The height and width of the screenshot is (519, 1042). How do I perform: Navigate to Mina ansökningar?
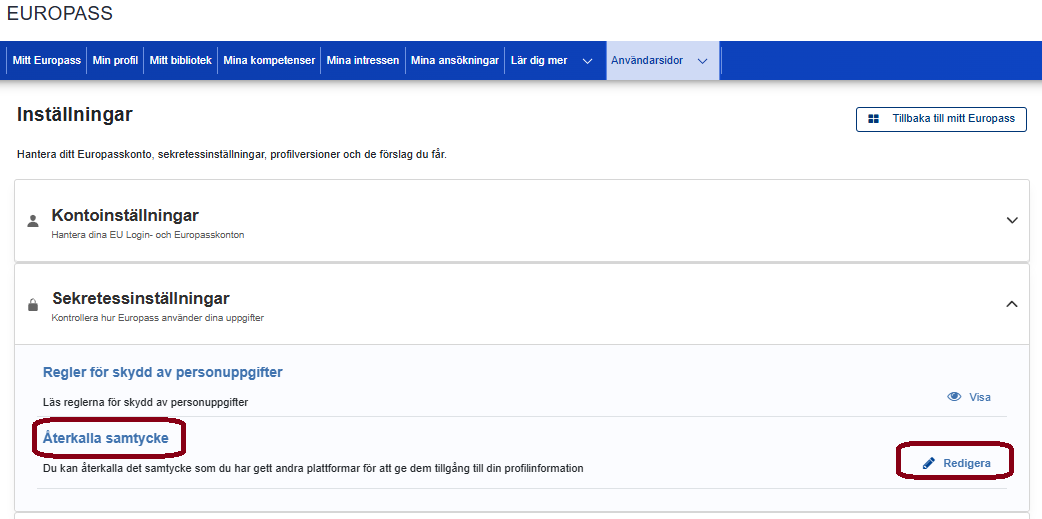(x=454, y=61)
